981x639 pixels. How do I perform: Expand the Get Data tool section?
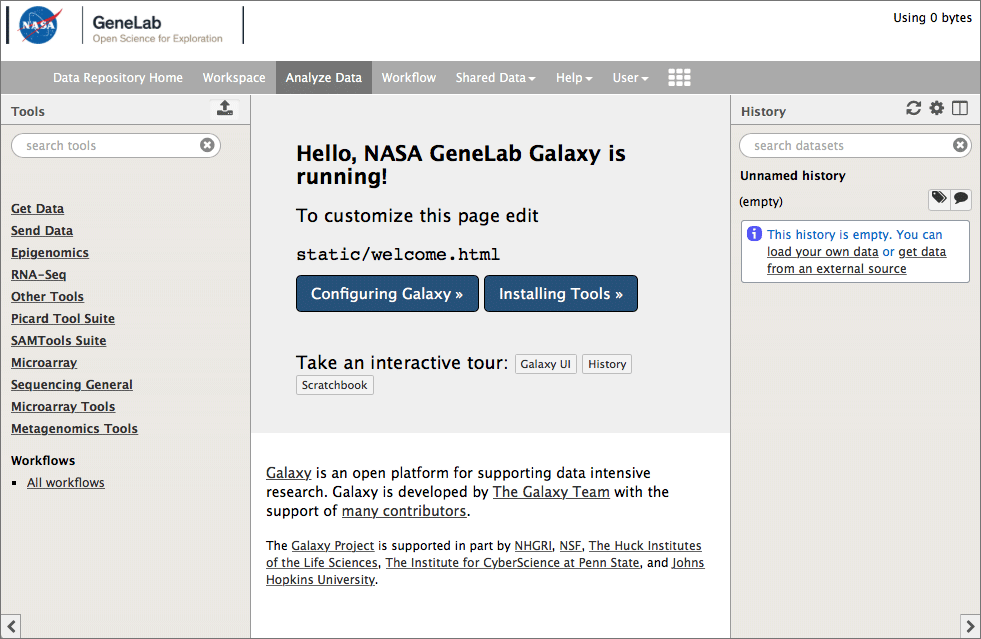click(x=38, y=208)
